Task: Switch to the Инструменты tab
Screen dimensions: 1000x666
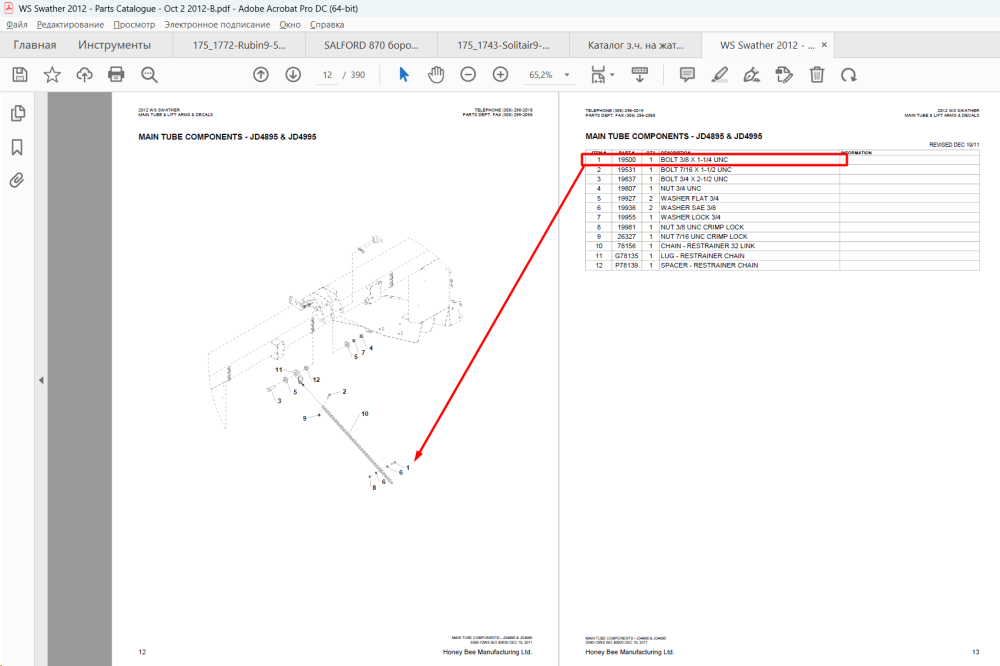Action: 114,45
